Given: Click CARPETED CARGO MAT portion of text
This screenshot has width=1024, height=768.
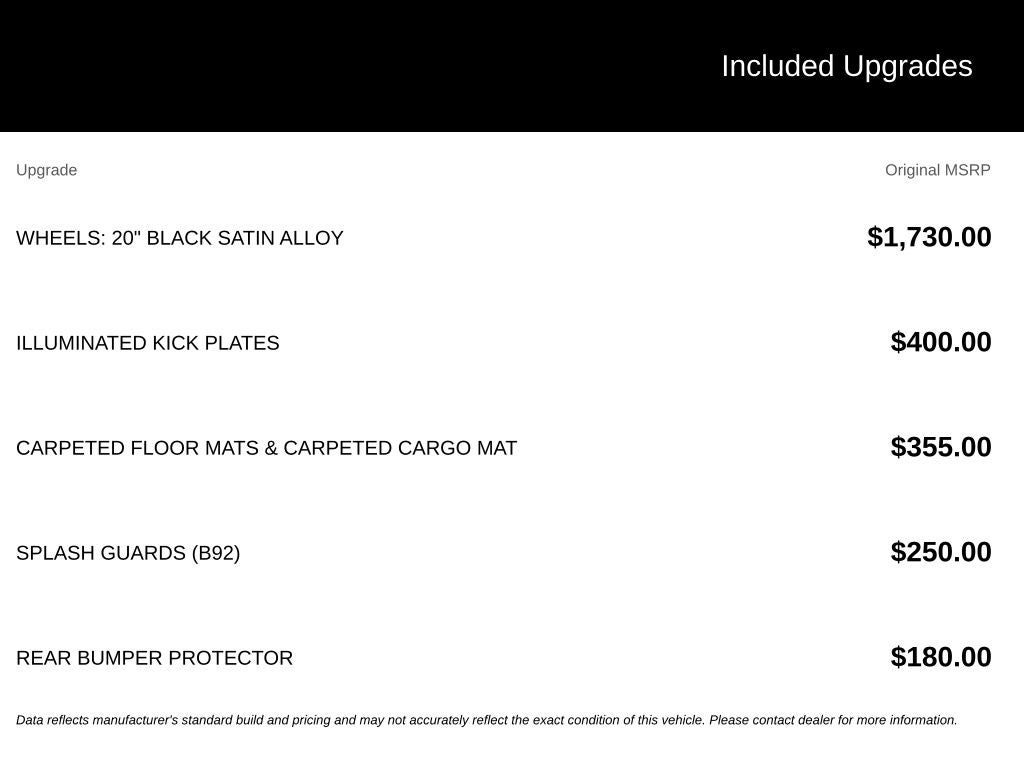Looking at the screenshot, I should [400, 448].
